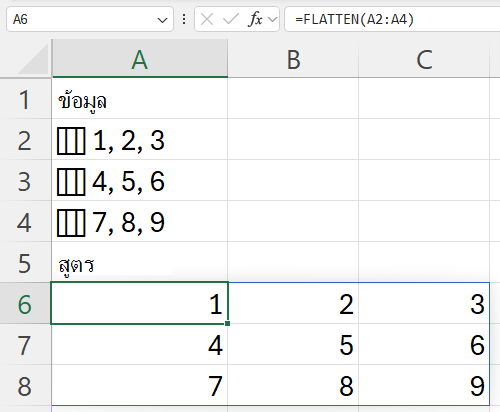Click cell B8 showing value 8
The height and width of the screenshot is (412, 500).
(x=293, y=386)
